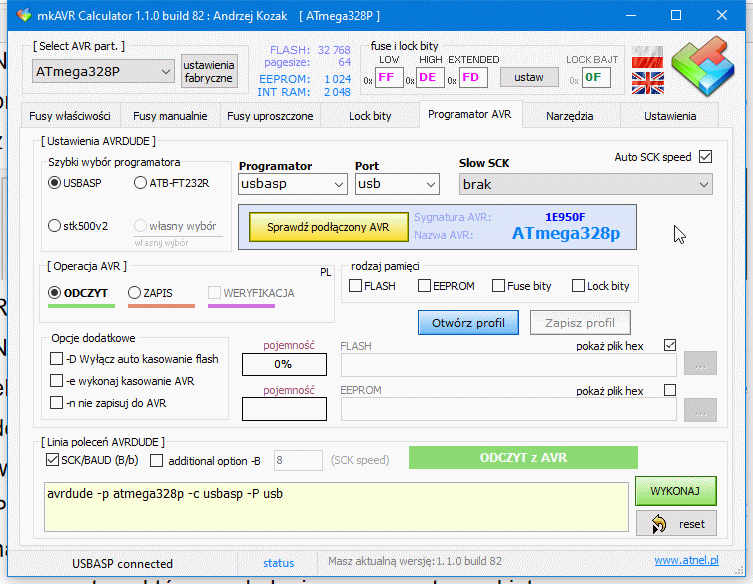Toggle the Auto SCK speed checkbox

[x=705, y=157]
